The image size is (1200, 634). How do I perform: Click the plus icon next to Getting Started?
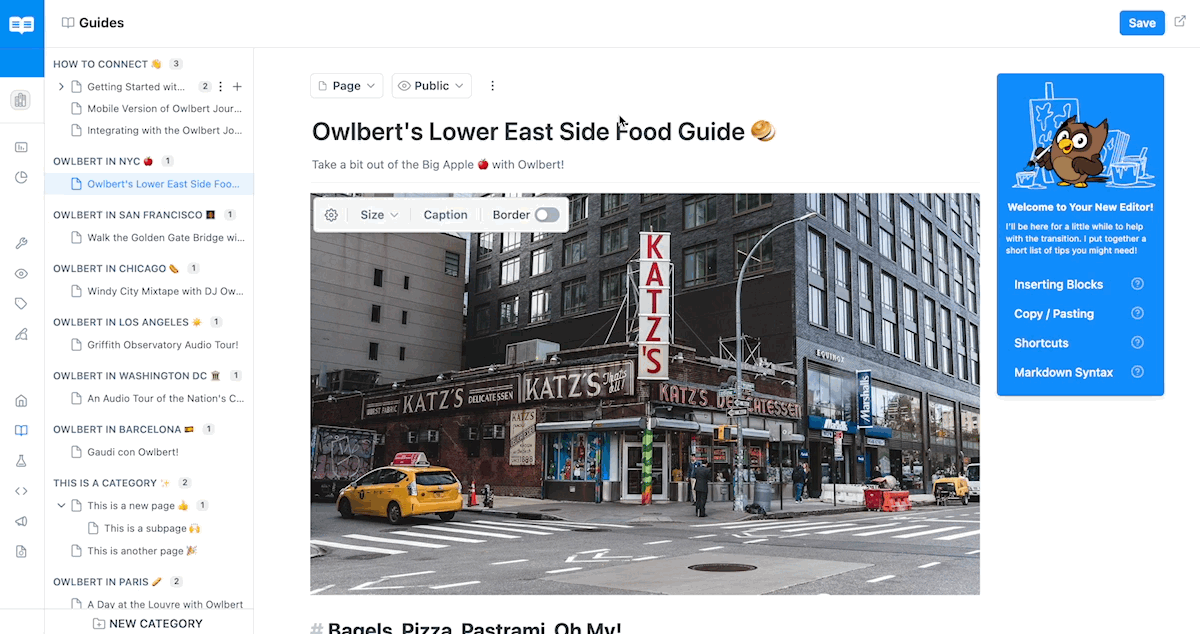click(237, 87)
